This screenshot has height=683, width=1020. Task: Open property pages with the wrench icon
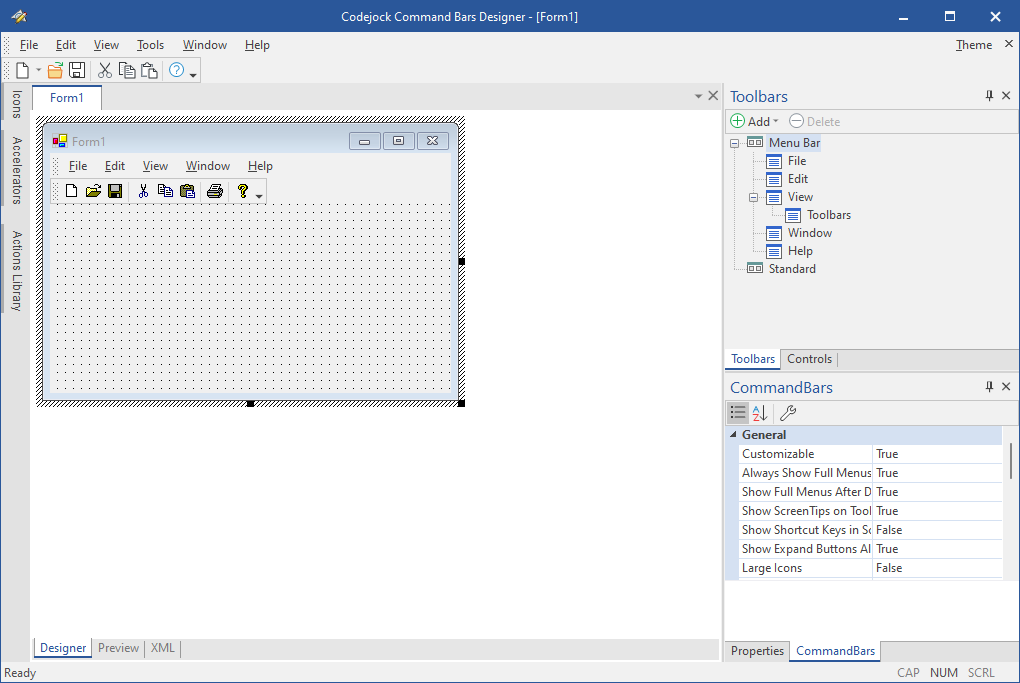[x=787, y=412]
